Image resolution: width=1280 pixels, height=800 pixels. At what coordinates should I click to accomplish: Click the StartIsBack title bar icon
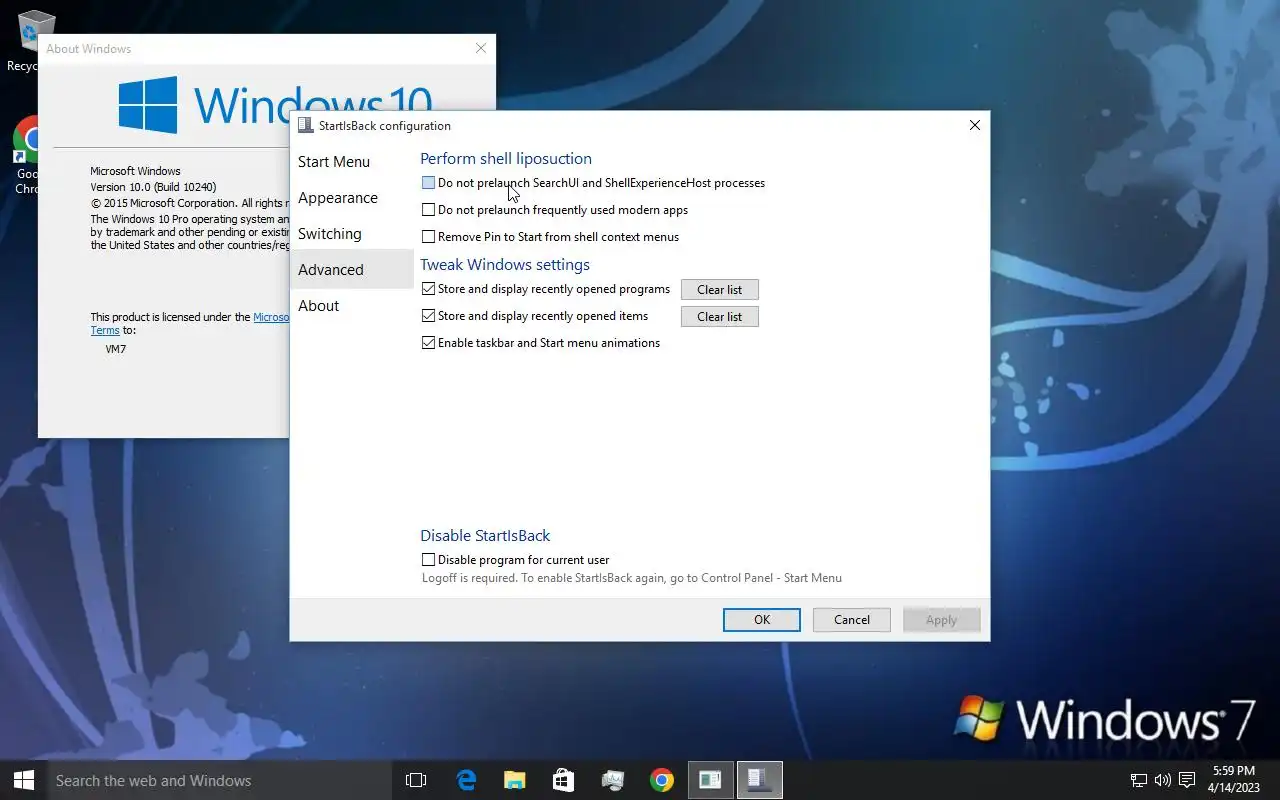coord(304,126)
